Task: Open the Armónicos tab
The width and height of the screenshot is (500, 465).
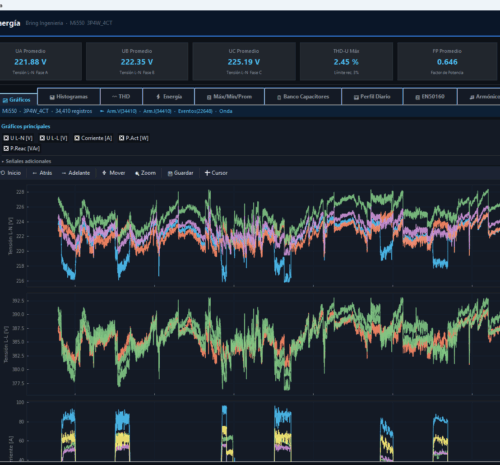Action: 479,97
